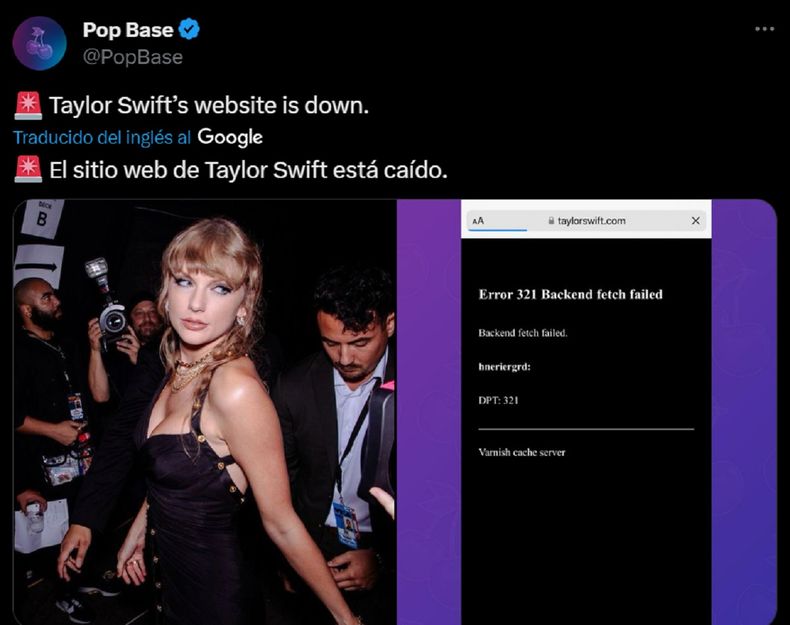
Task: Click the "Traducido del inglés al" link
Action: click(x=102, y=137)
